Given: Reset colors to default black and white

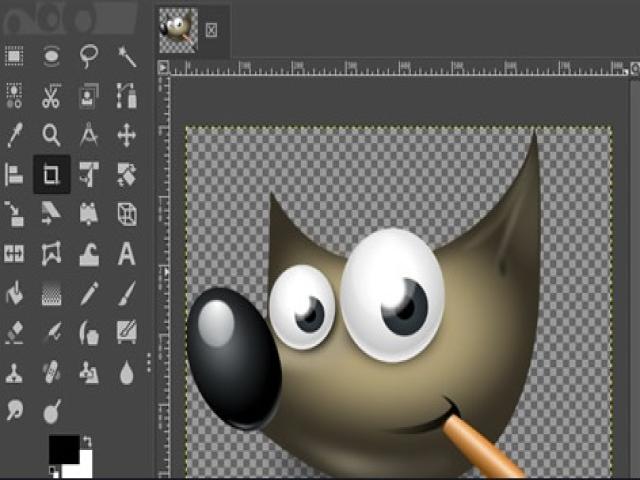Looking at the screenshot, I should 53,470.
